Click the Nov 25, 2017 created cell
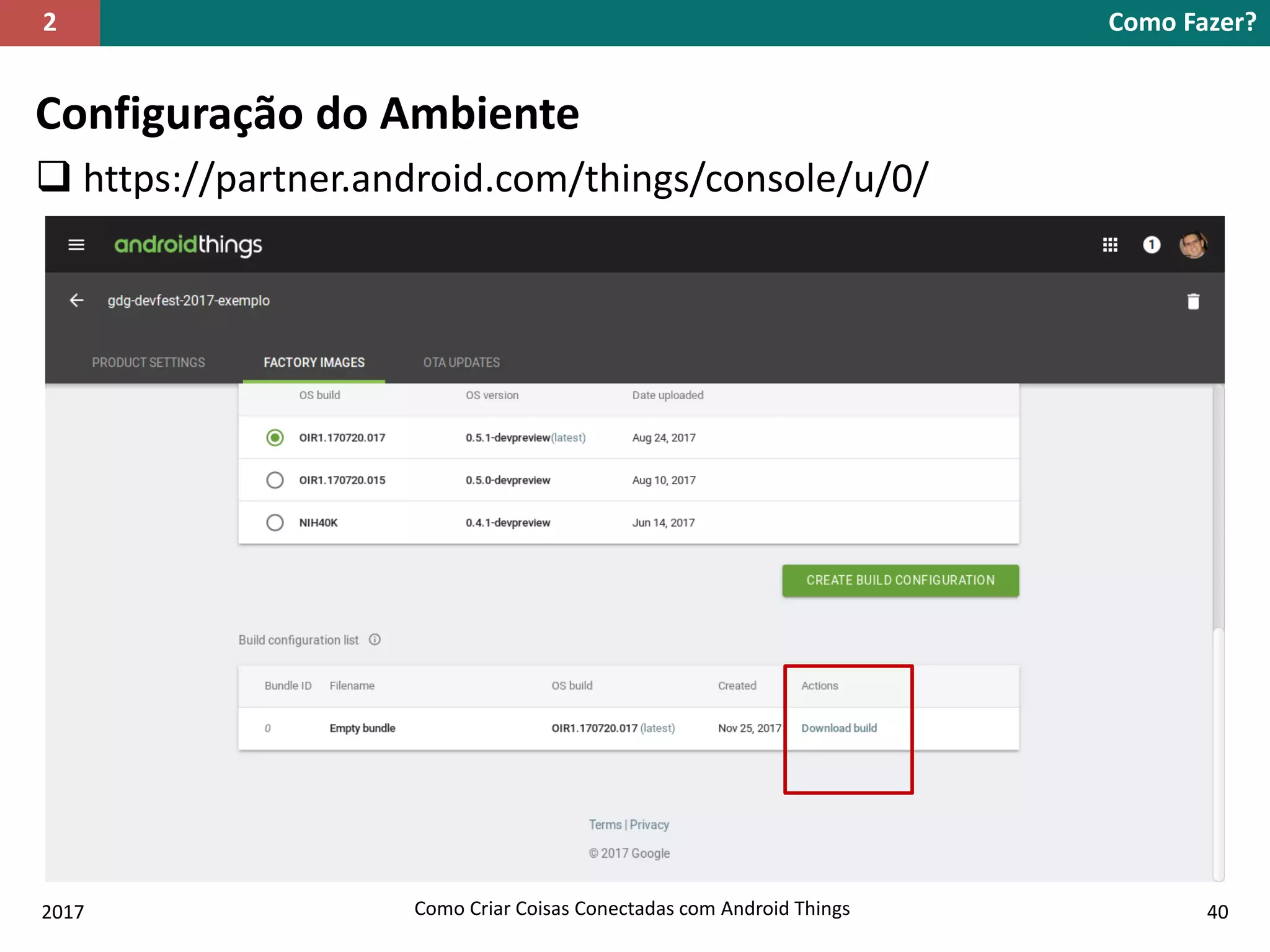 750,728
